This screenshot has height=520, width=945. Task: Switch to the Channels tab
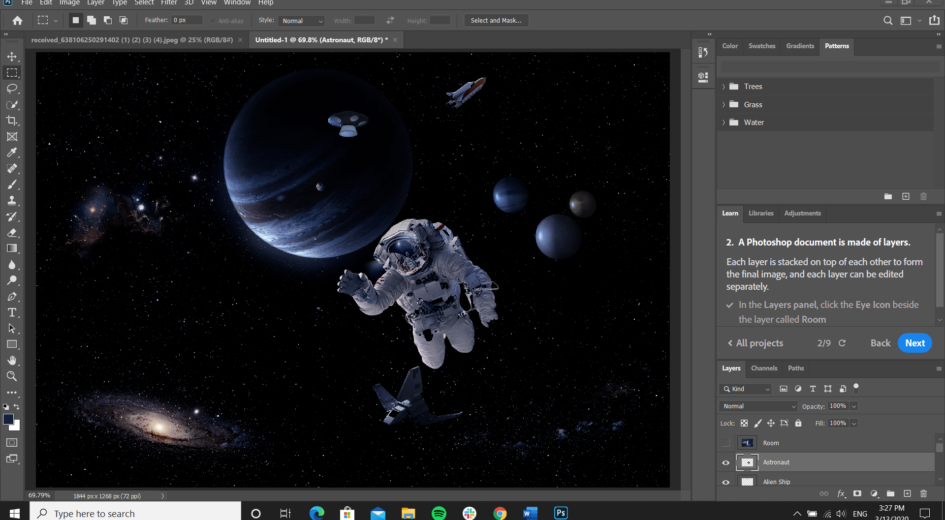click(764, 368)
